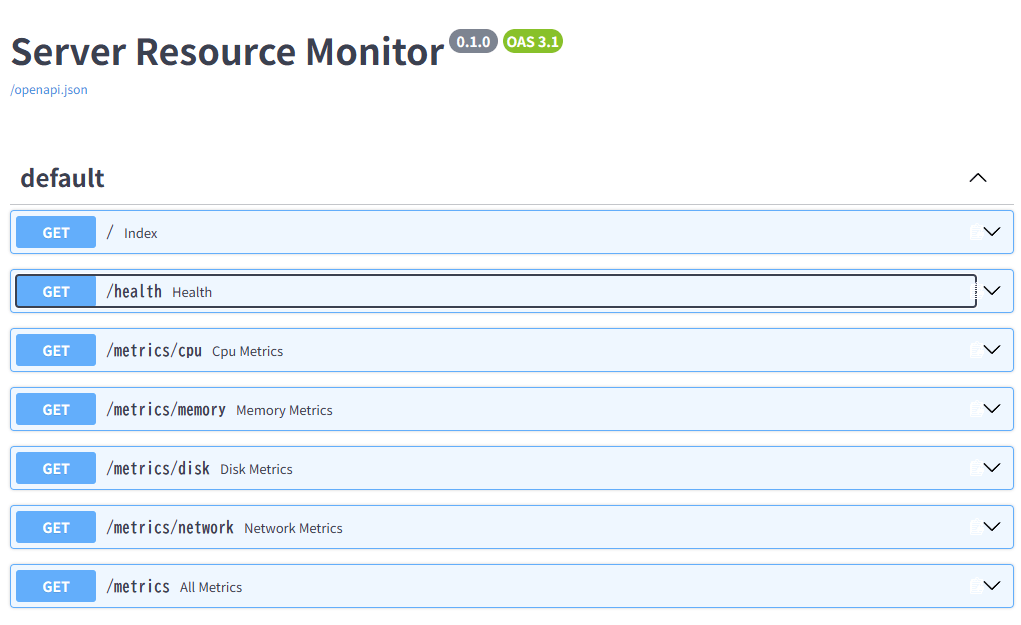Expand the /metrics All Metrics chevron
The image size is (1021, 625).
[992, 586]
